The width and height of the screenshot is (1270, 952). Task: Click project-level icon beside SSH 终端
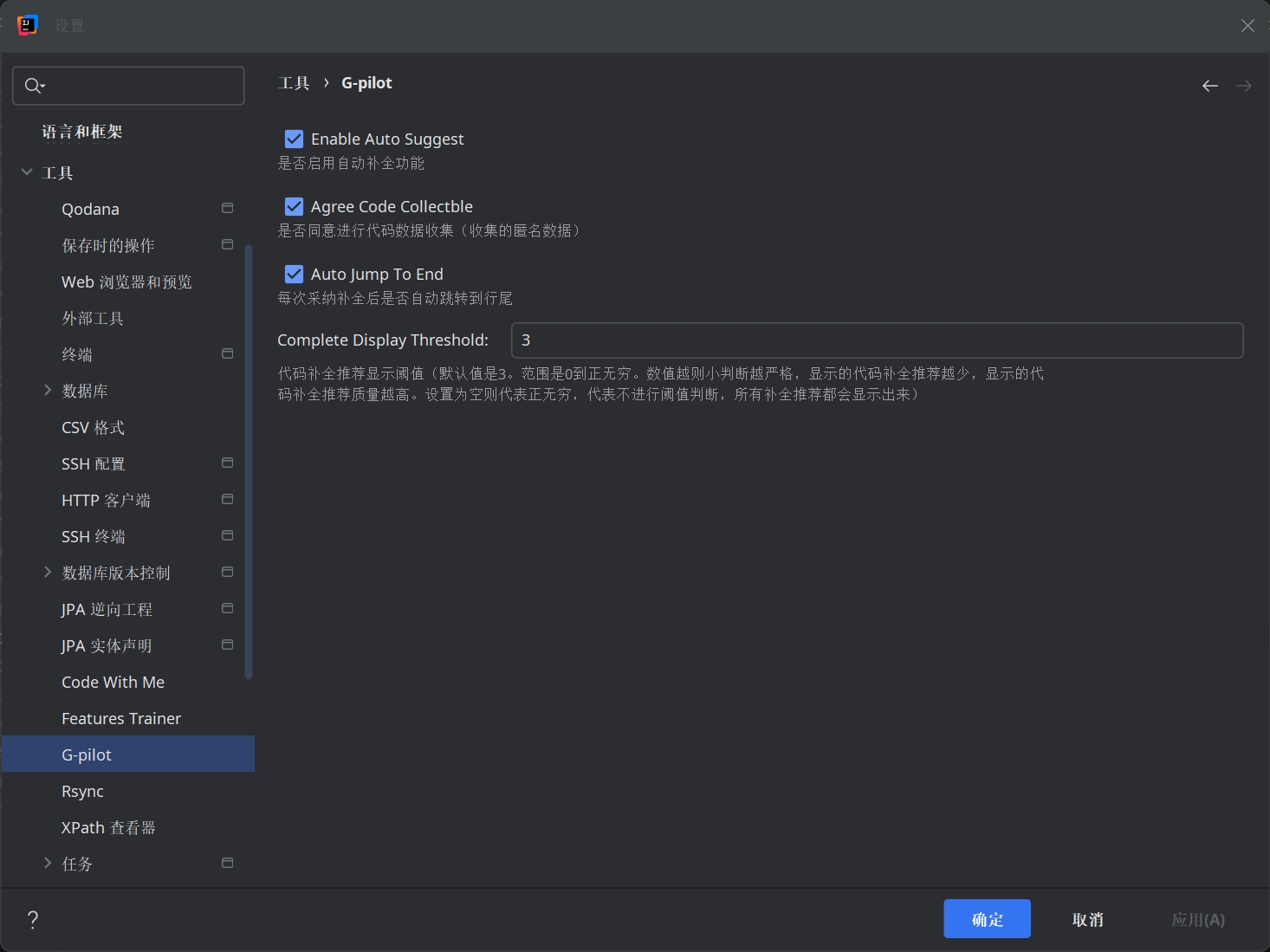(228, 535)
